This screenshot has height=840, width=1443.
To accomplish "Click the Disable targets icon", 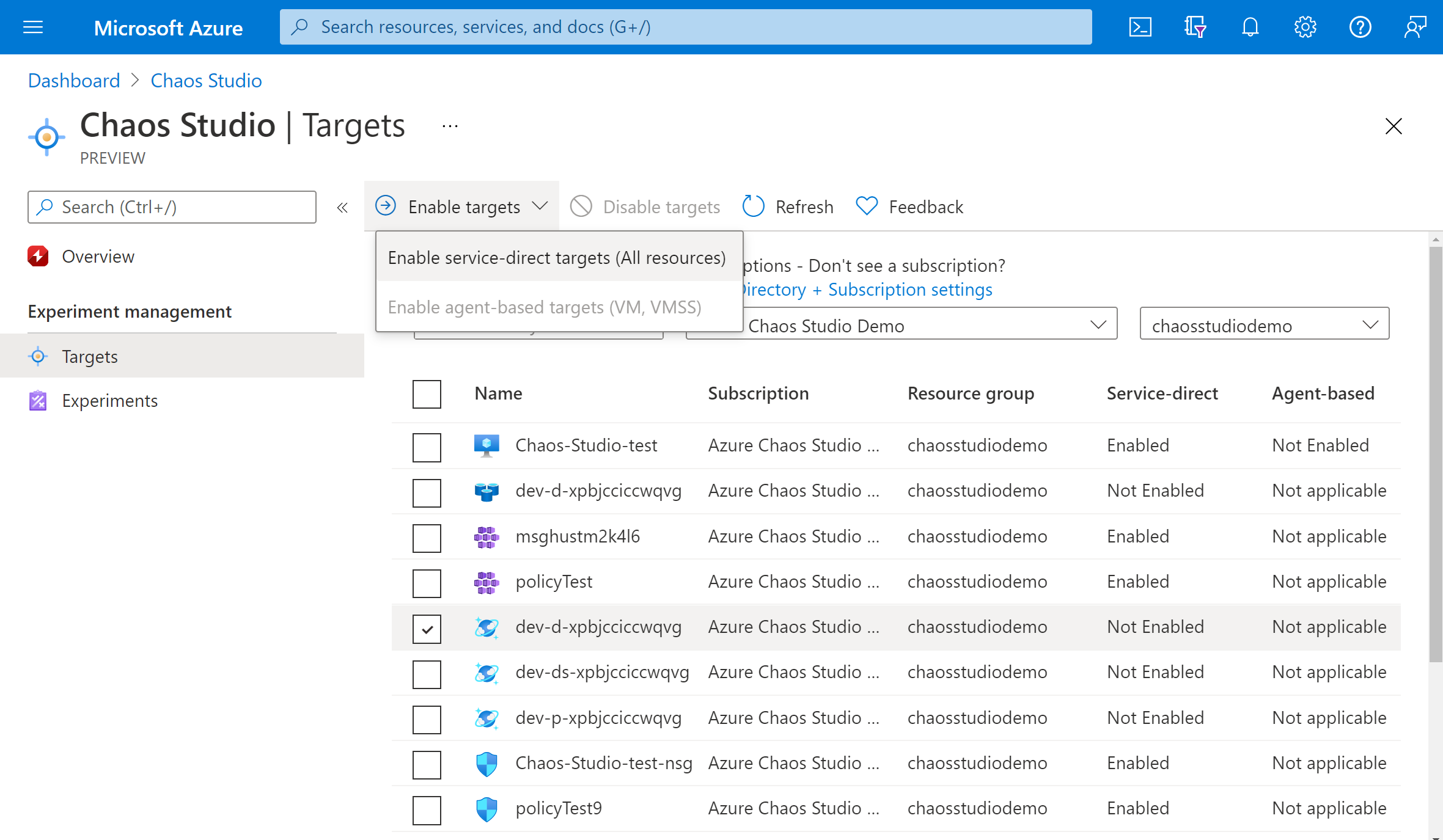I will coord(581,206).
